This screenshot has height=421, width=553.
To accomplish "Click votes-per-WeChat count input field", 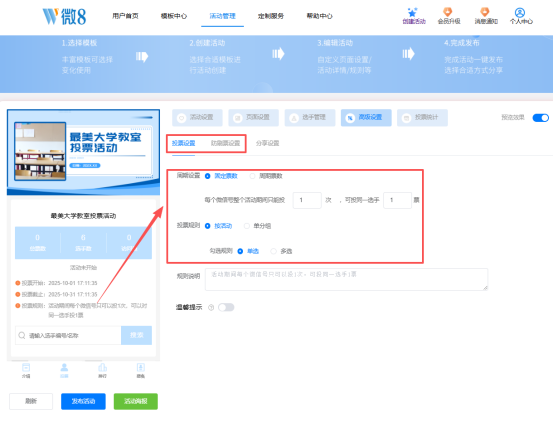I will (307, 200).
